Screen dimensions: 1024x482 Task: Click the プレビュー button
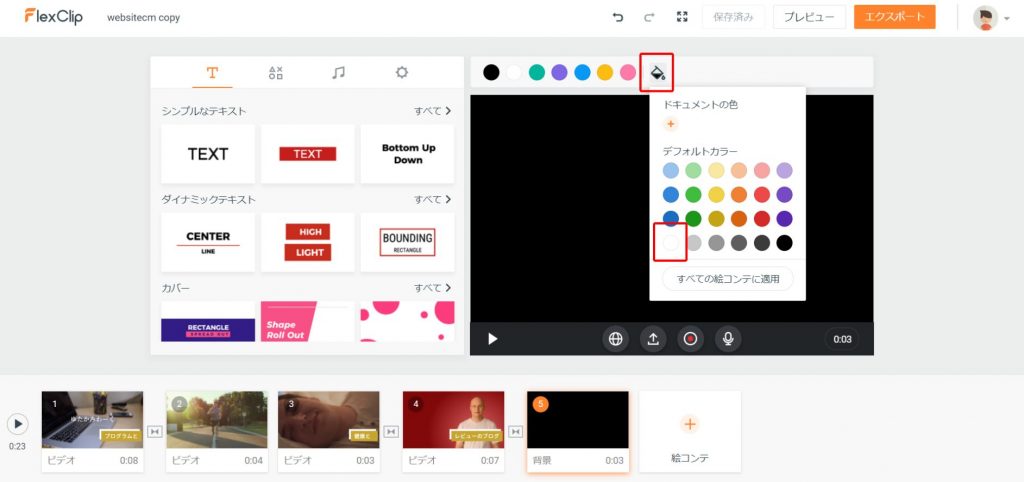pyautogui.click(x=809, y=17)
